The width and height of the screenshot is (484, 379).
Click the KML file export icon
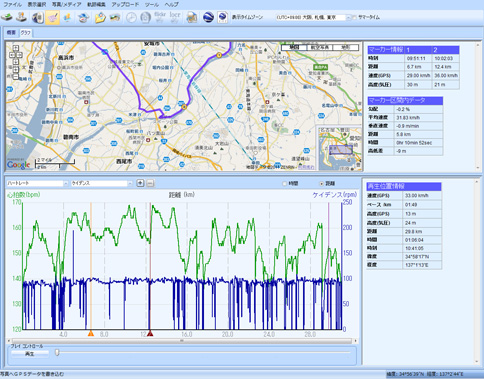(222, 17)
